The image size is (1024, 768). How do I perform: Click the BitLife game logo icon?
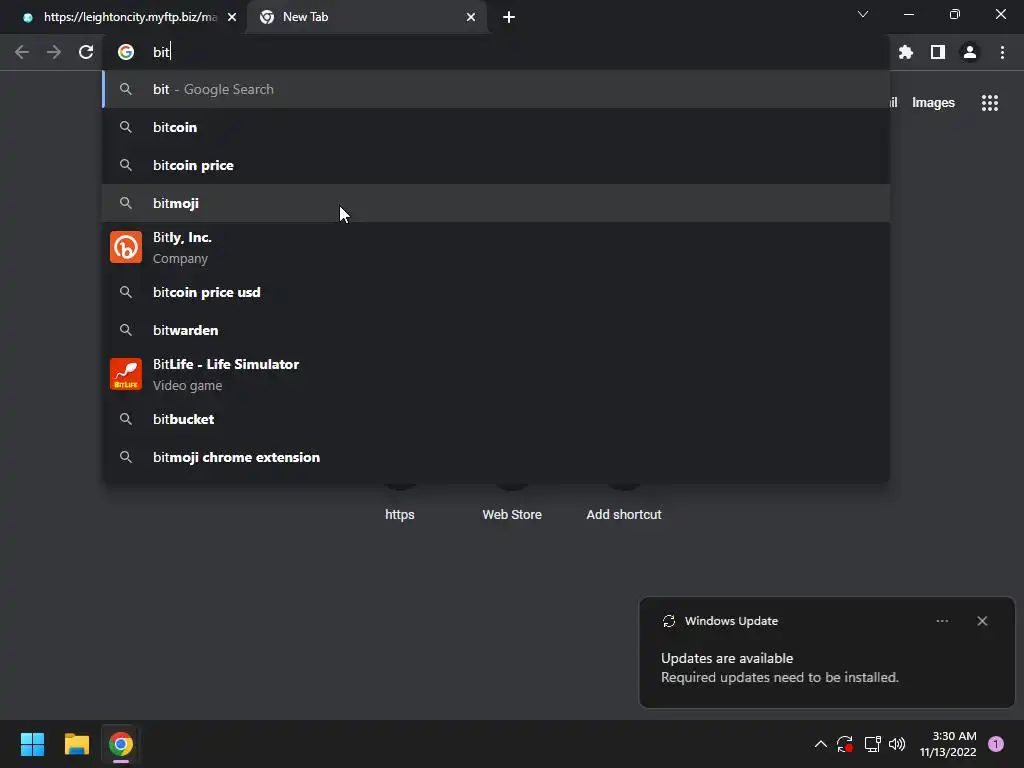[x=125, y=374]
